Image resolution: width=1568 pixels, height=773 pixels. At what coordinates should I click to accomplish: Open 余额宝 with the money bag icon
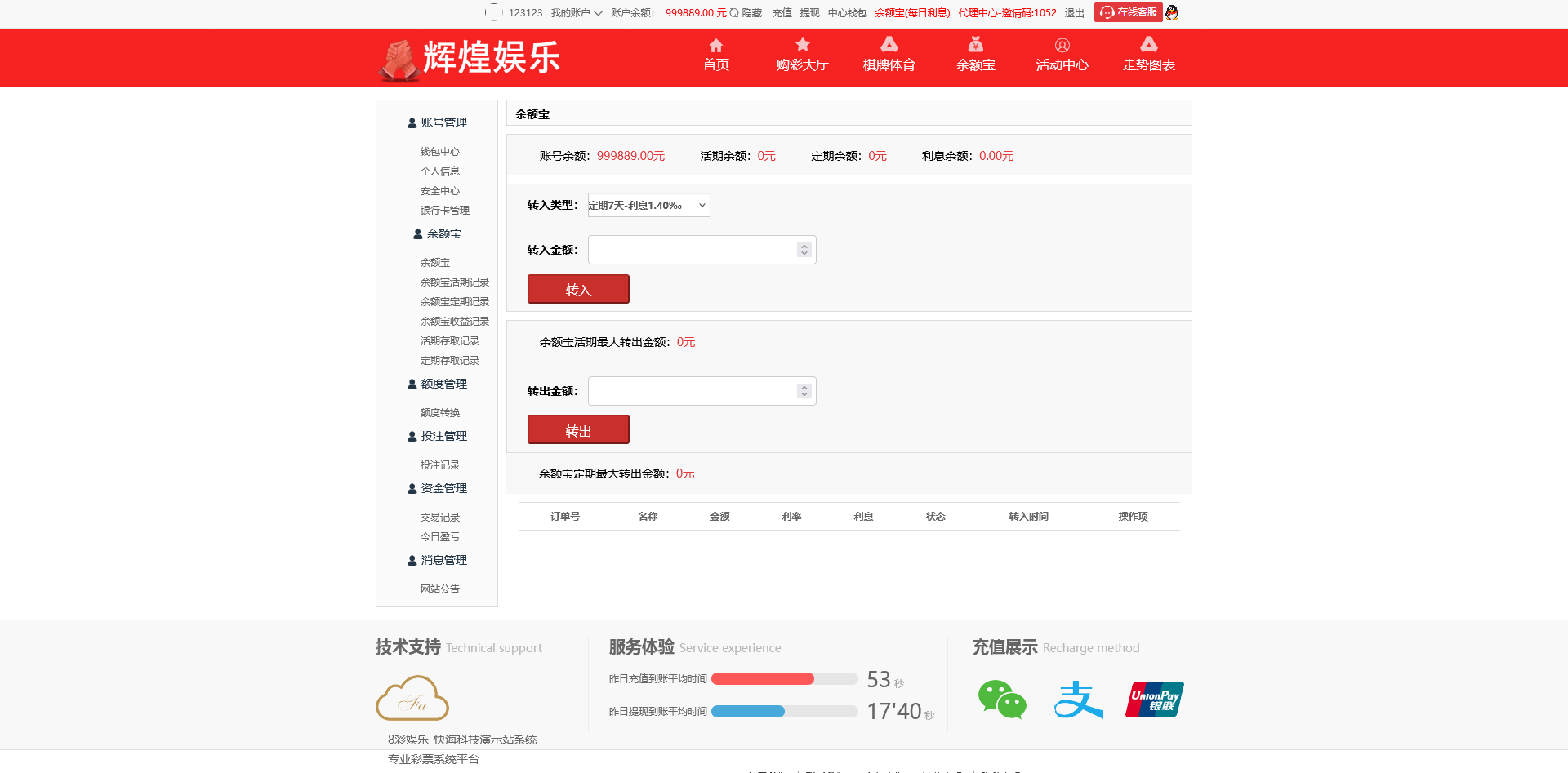pos(975,46)
